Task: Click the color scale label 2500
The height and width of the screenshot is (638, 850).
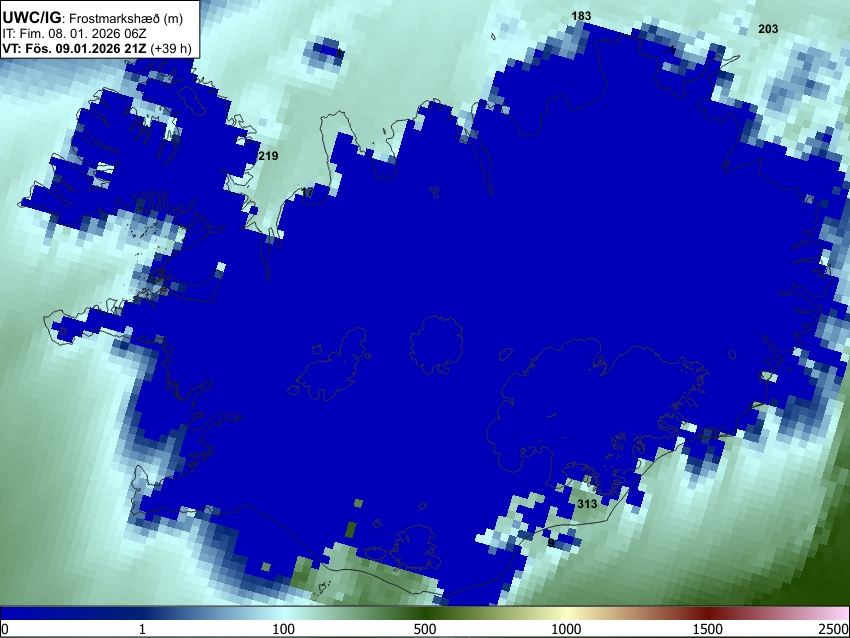Action: pyautogui.click(x=835, y=629)
